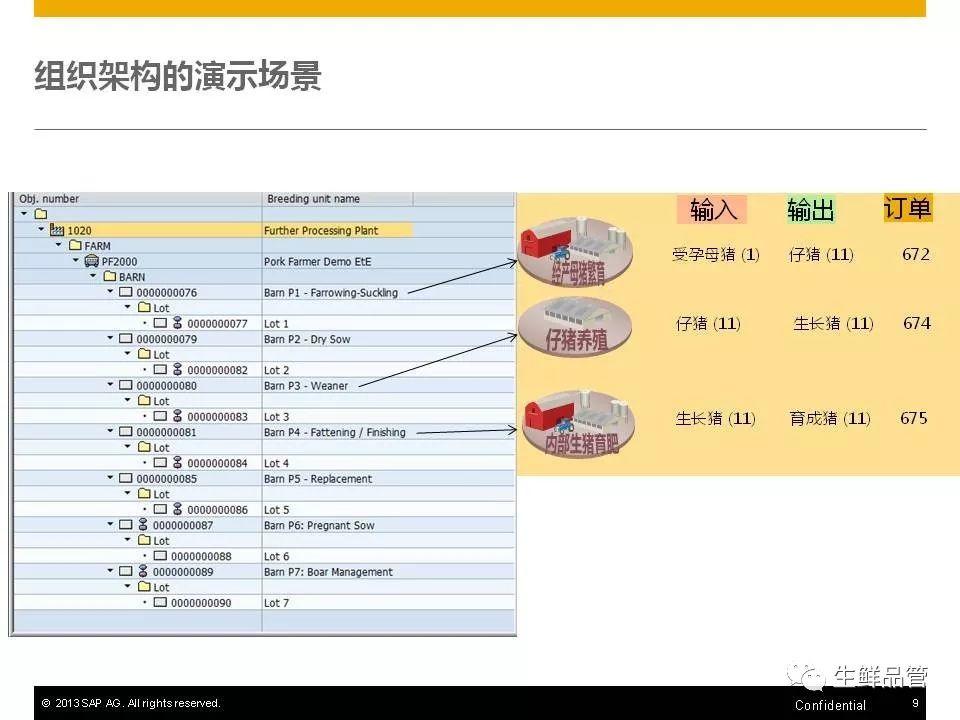Collapse barn 0000000076 node
The height and width of the screenshot is (720, 960).
tap(110, 293)
